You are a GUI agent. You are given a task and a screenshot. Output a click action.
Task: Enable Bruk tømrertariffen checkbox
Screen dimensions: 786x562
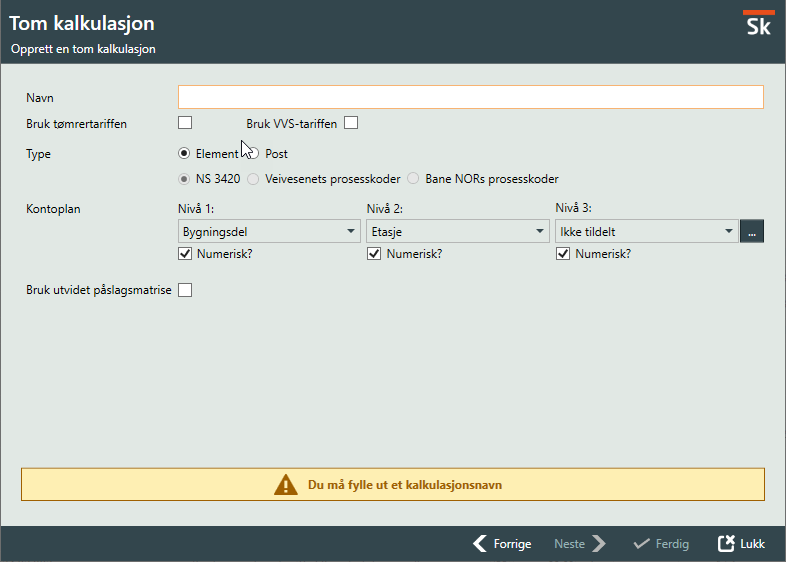coord(185,123)
